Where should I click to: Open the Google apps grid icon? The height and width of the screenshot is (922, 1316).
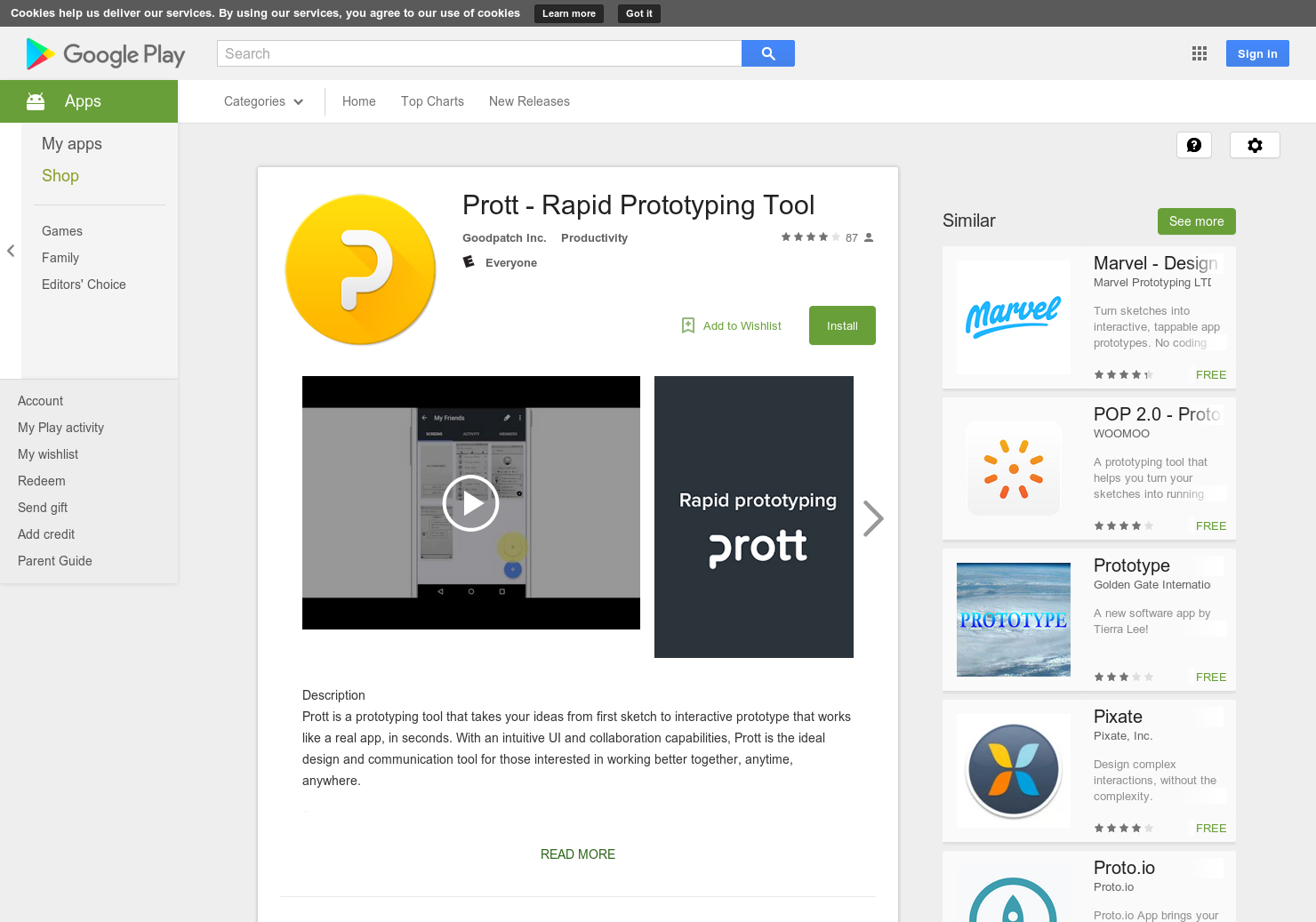coord(1199,53)
